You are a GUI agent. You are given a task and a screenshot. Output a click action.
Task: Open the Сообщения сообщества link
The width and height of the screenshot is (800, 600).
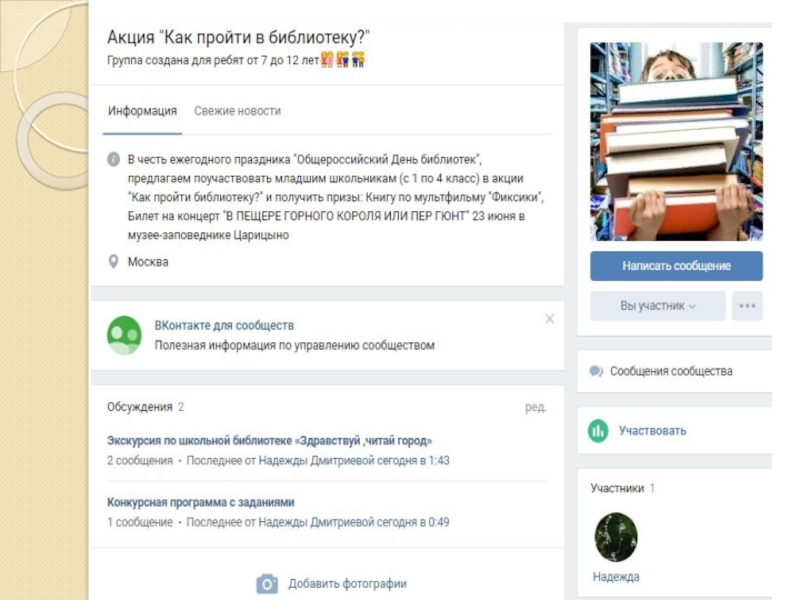(671, 371)
